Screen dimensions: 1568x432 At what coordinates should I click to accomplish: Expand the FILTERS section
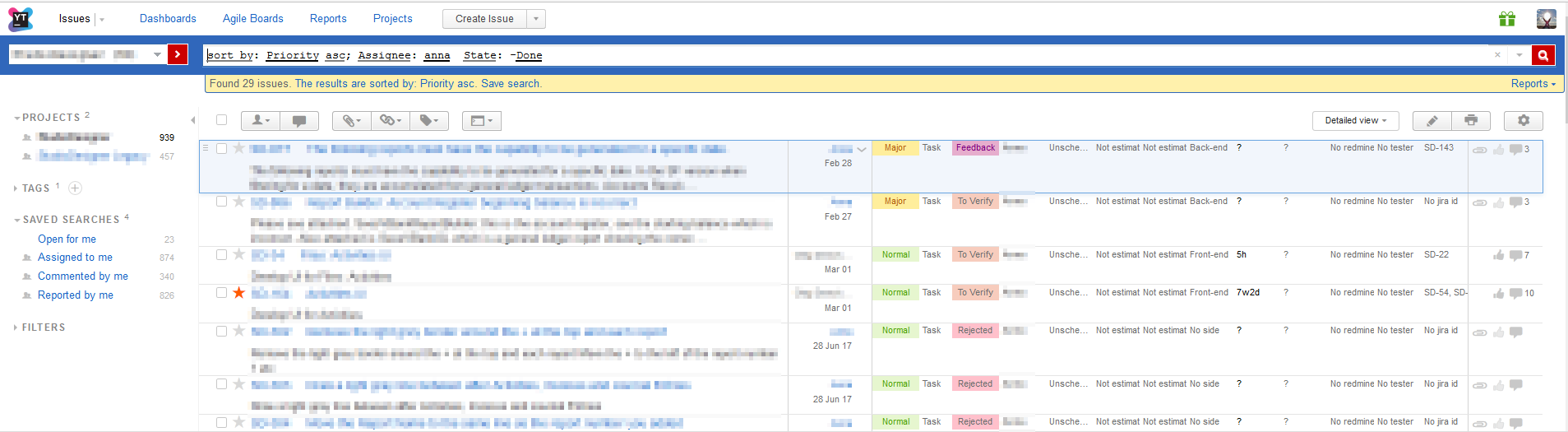tap(39, 327)
